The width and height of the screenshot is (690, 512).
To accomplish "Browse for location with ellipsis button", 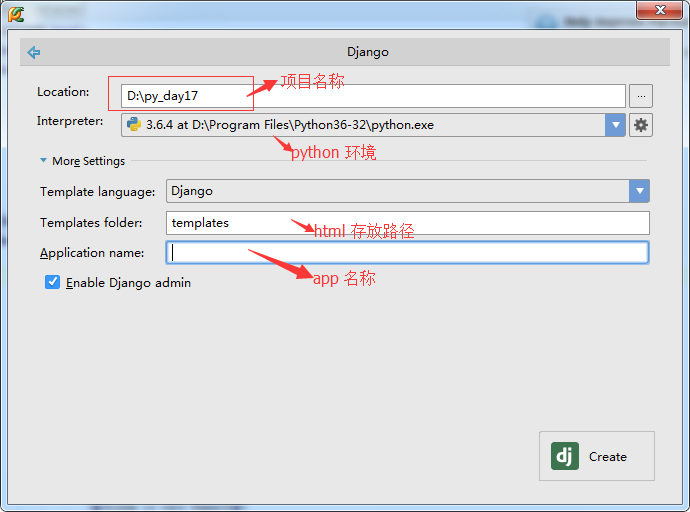I will click(x=641, y=96).
